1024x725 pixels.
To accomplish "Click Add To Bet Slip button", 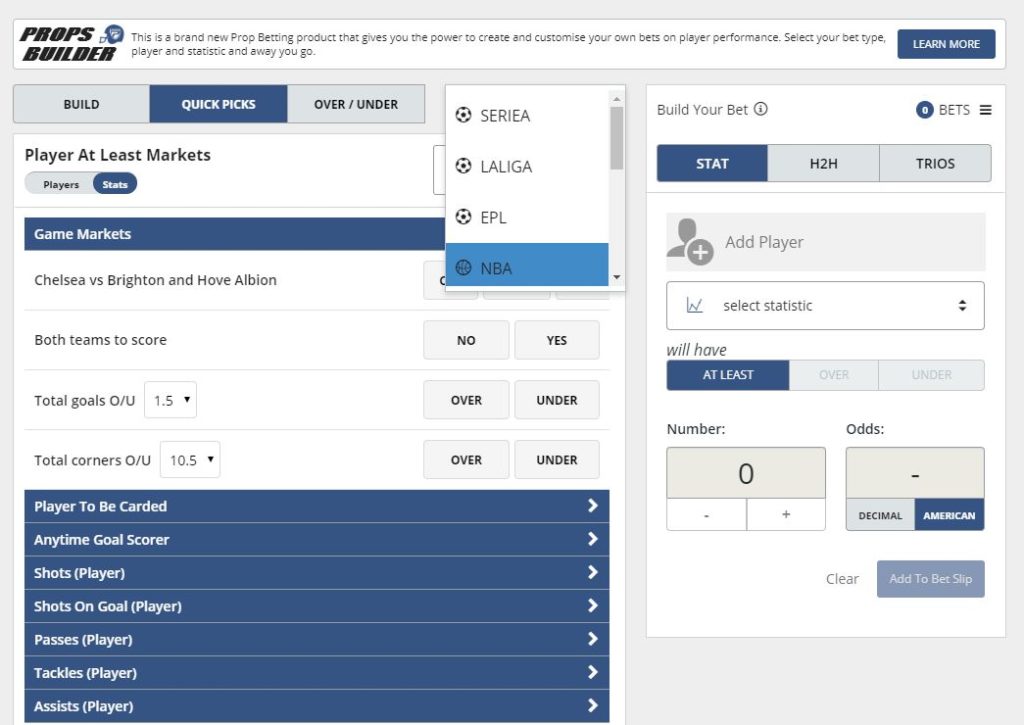I will tap(930, 579).
